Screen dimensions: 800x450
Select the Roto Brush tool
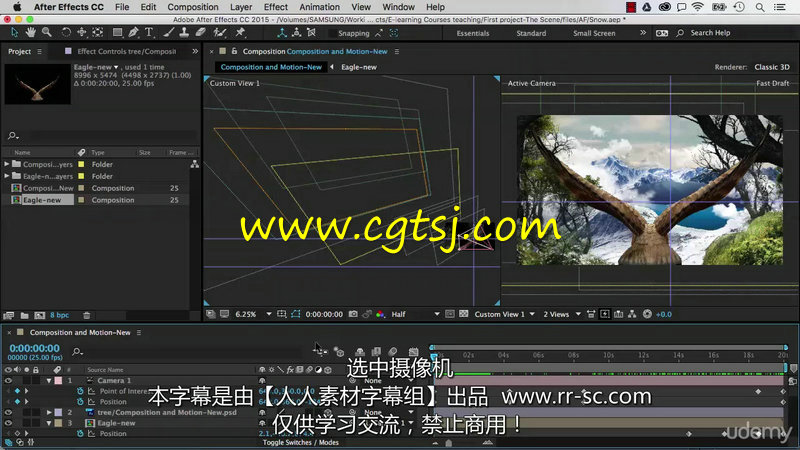pos(220,33)
